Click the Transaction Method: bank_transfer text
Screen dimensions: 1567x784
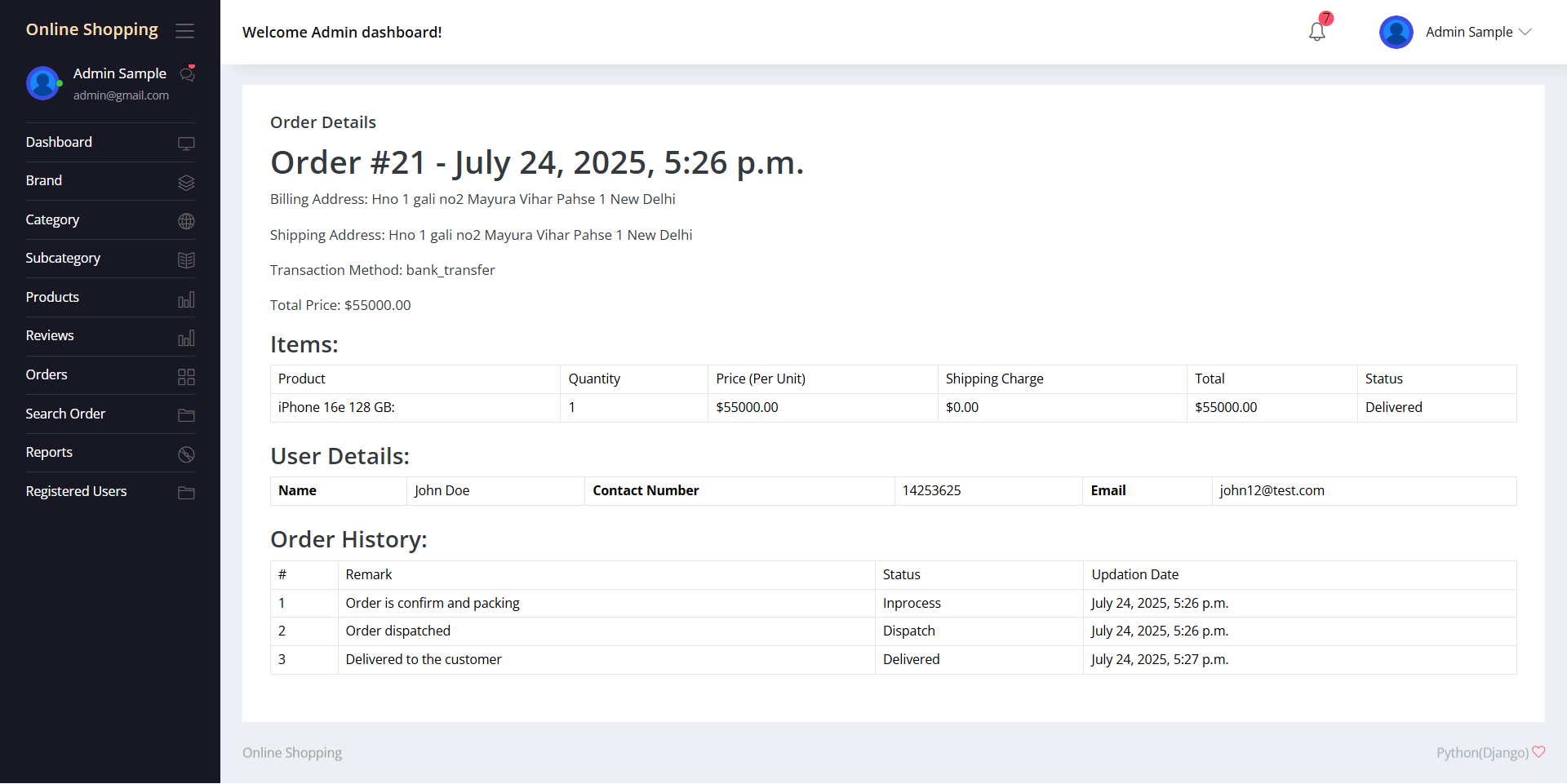[x=383, y=270]
